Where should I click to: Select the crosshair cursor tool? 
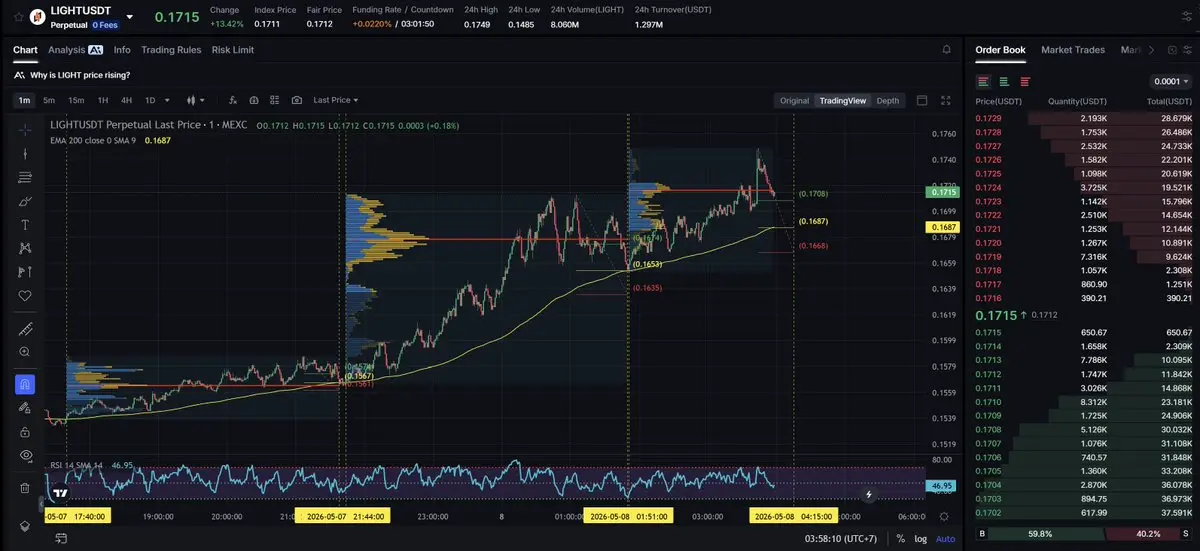(25, 128)
